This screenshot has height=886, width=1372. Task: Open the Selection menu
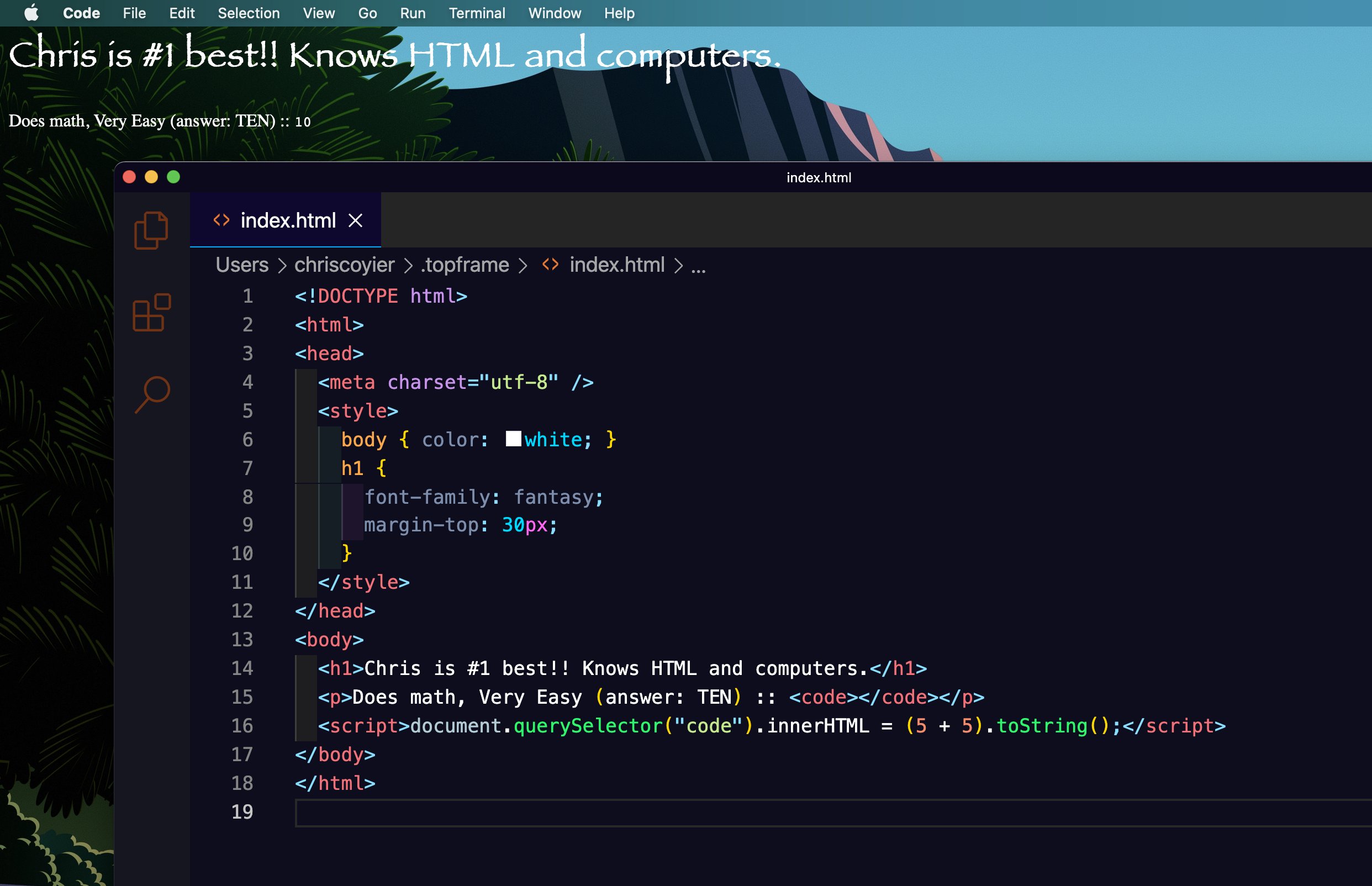pos(249,13)
